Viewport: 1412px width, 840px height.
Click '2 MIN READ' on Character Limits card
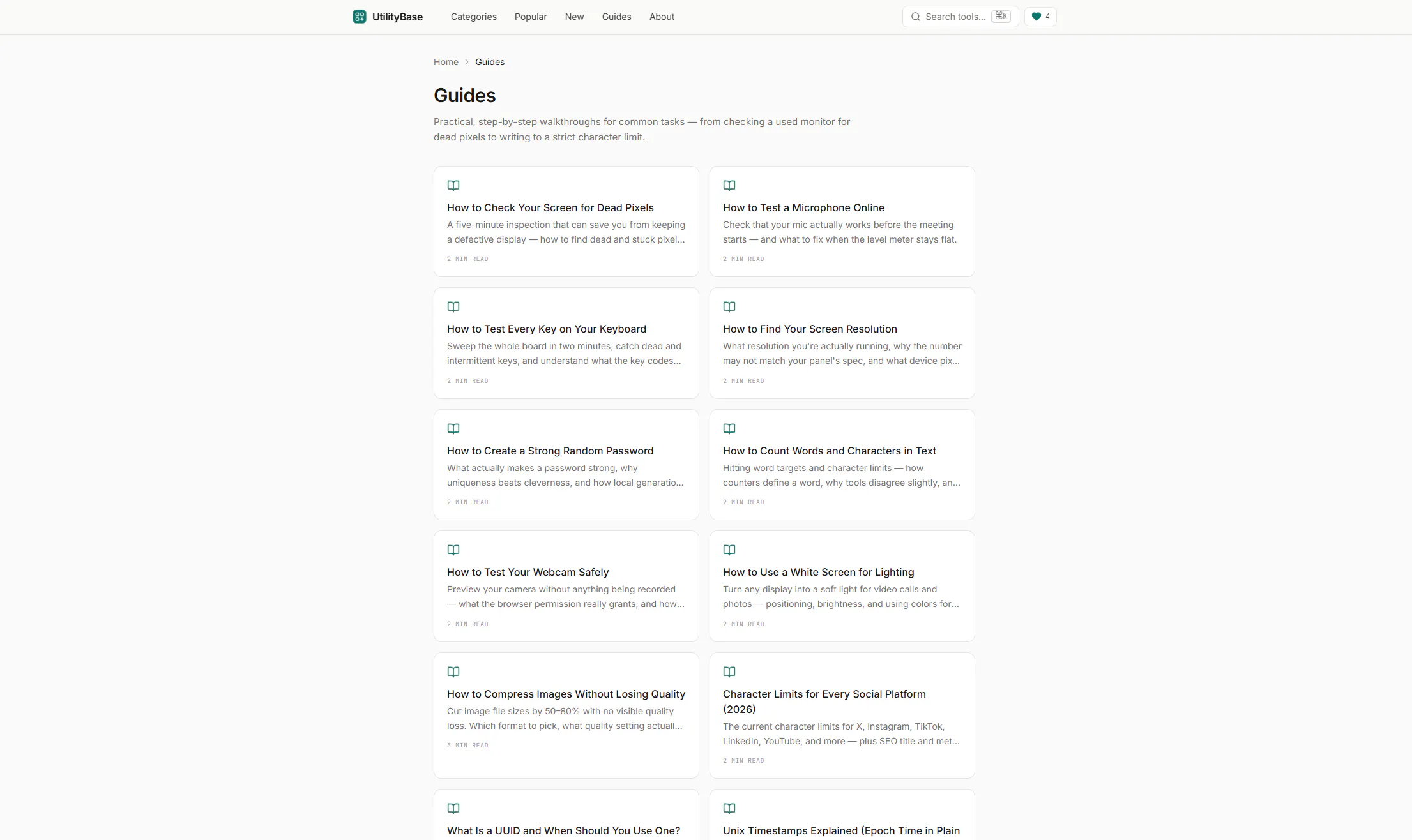(x=743, y=761)
